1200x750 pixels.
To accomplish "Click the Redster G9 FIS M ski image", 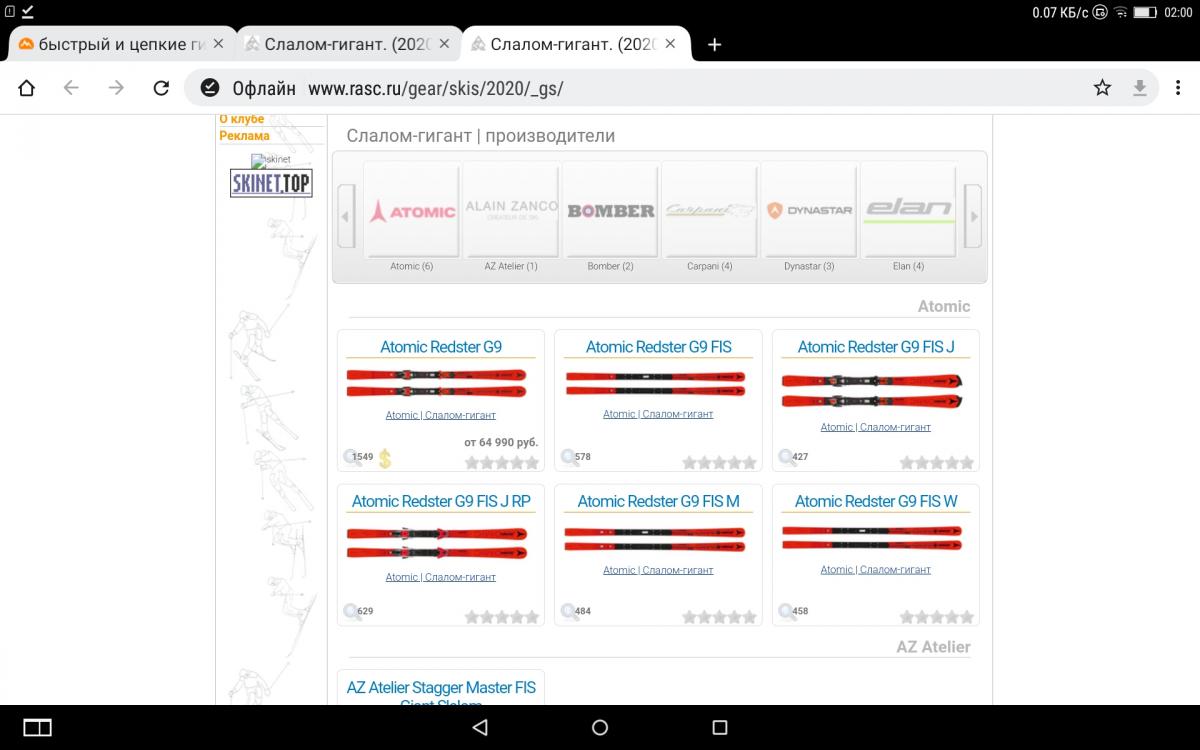I will pos(655,539).
